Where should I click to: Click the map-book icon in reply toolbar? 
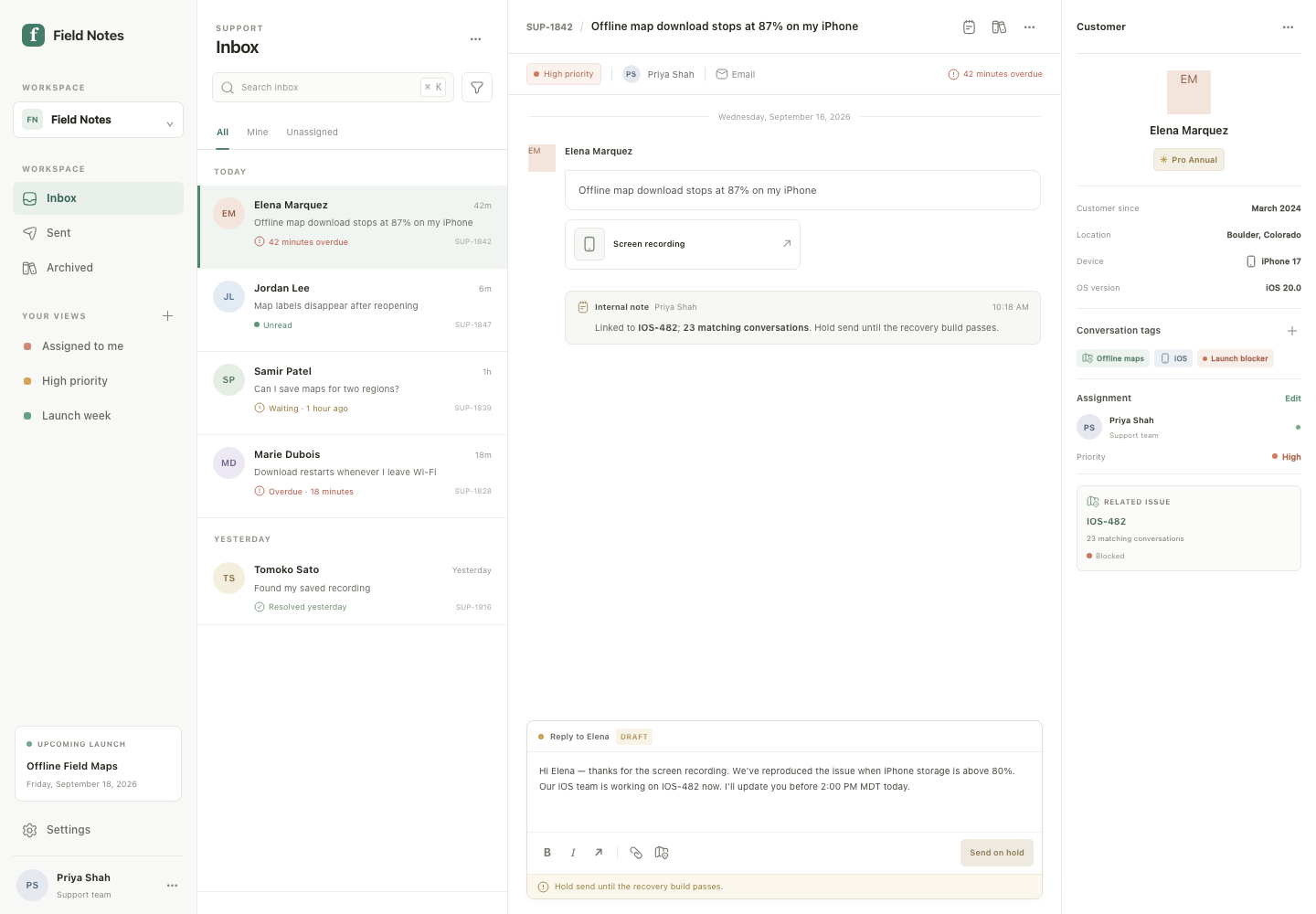[x=662, y=853]
